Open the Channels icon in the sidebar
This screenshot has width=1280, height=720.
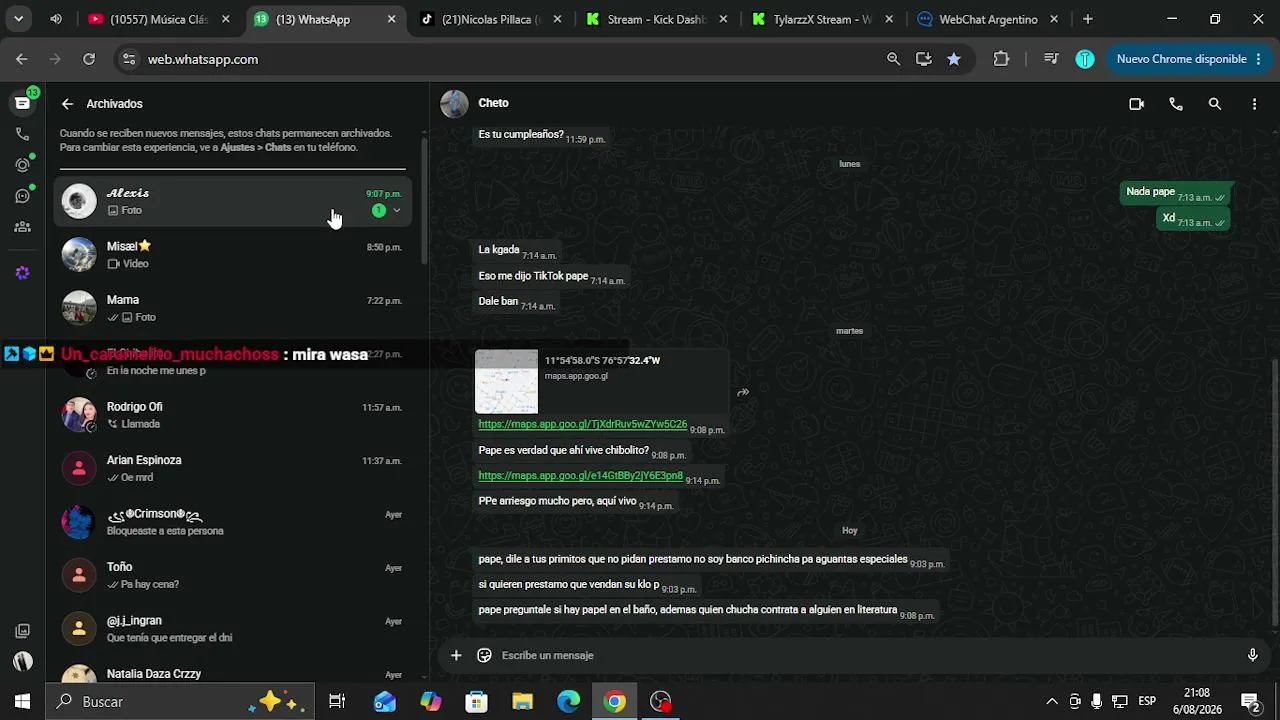tap(22, 196)
